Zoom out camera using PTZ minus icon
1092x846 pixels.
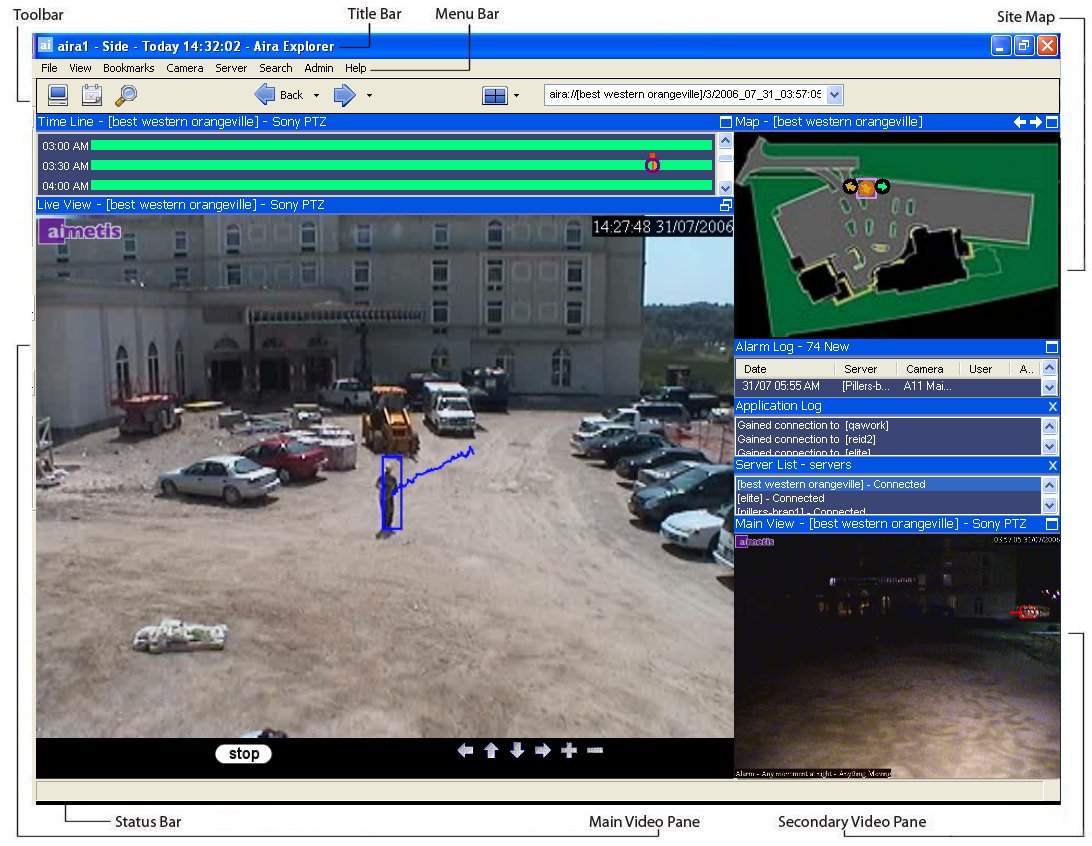(x=595, y=751)
